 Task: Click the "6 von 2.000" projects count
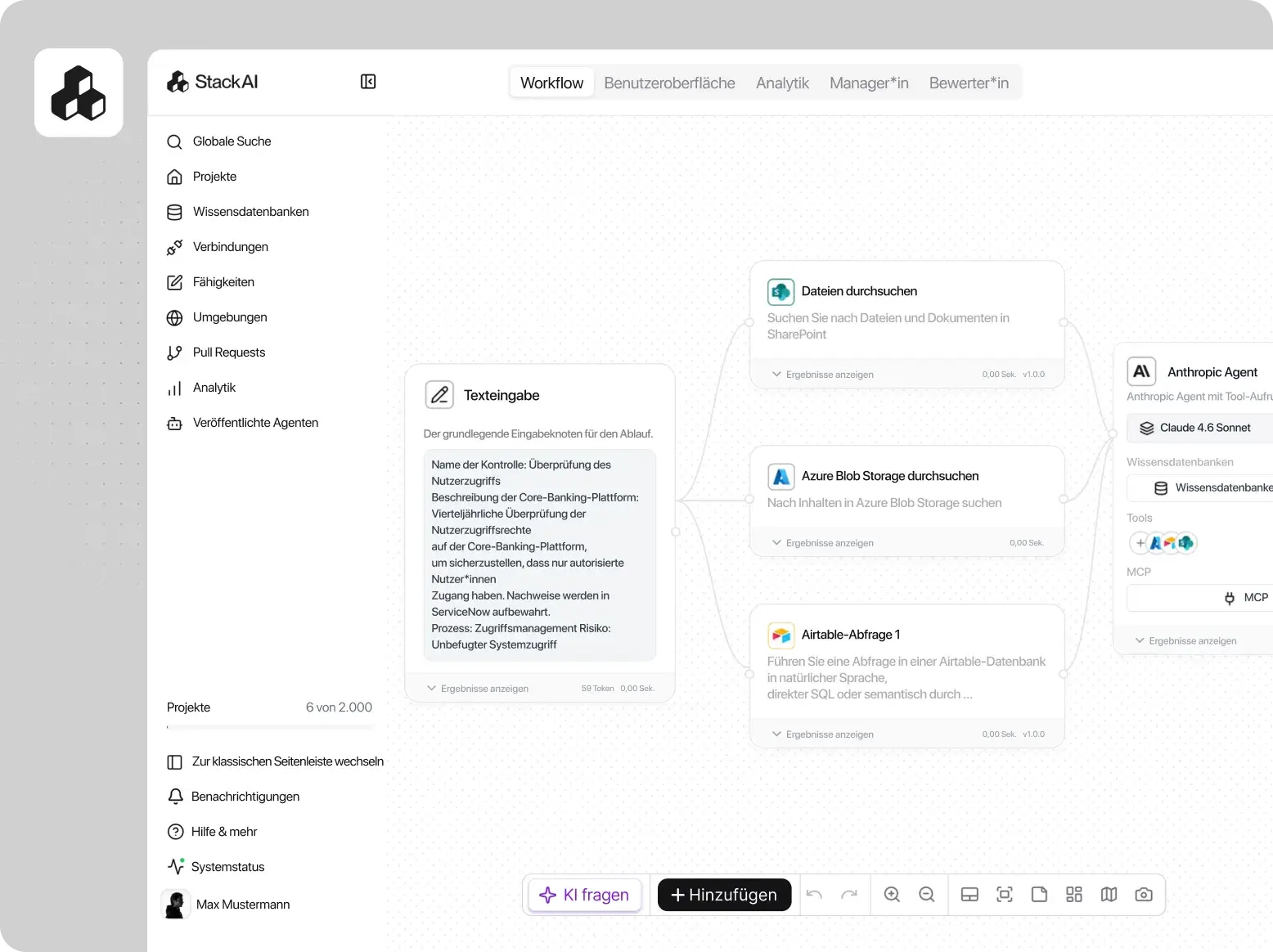tap(339, 708)
